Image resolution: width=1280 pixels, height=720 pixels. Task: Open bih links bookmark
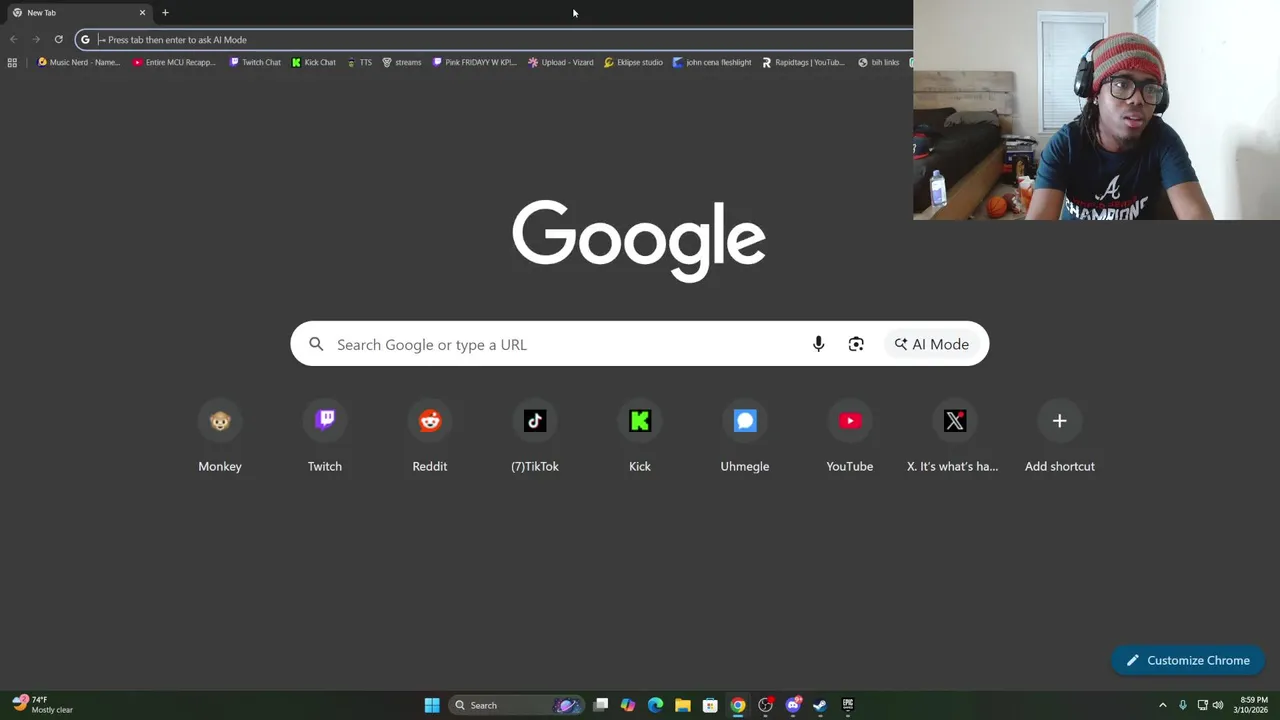click(x=879, y=62)
